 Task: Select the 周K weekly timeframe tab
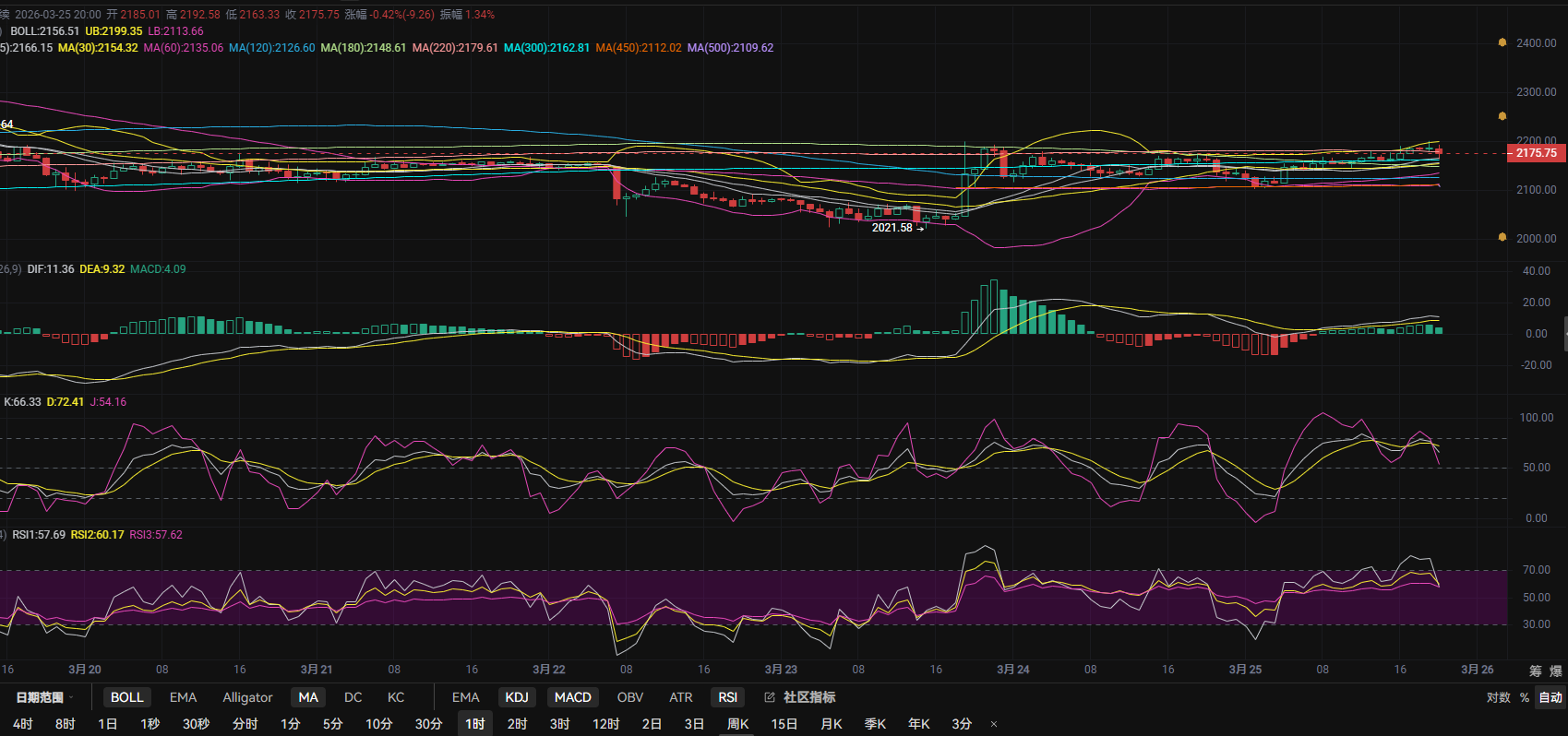pos(737,724)
